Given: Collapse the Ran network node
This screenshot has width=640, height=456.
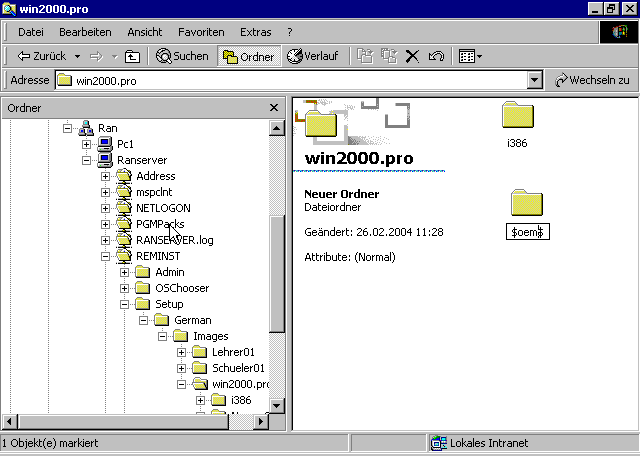Looking at the screenshot, I should tap(67, 128).
